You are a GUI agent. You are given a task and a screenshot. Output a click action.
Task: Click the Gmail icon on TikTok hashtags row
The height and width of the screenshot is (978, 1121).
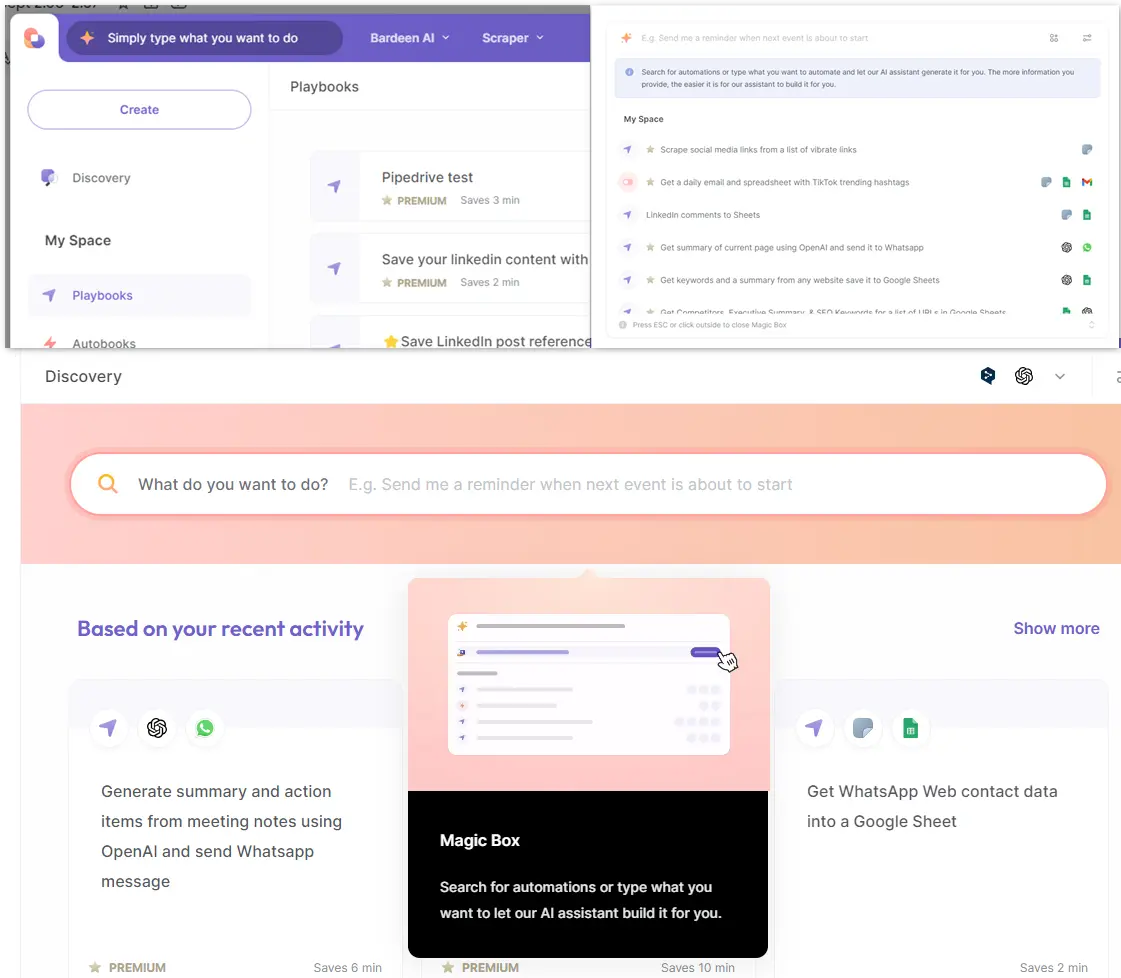(x=1087, y=182)
